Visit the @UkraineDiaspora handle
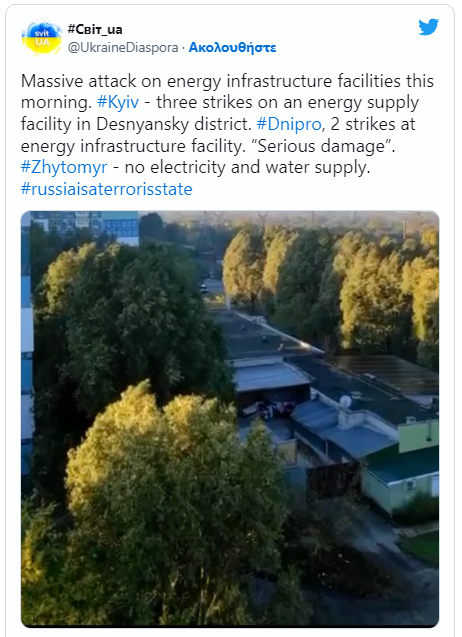This screenshot has height=637, width=462. tap(123, 48)
